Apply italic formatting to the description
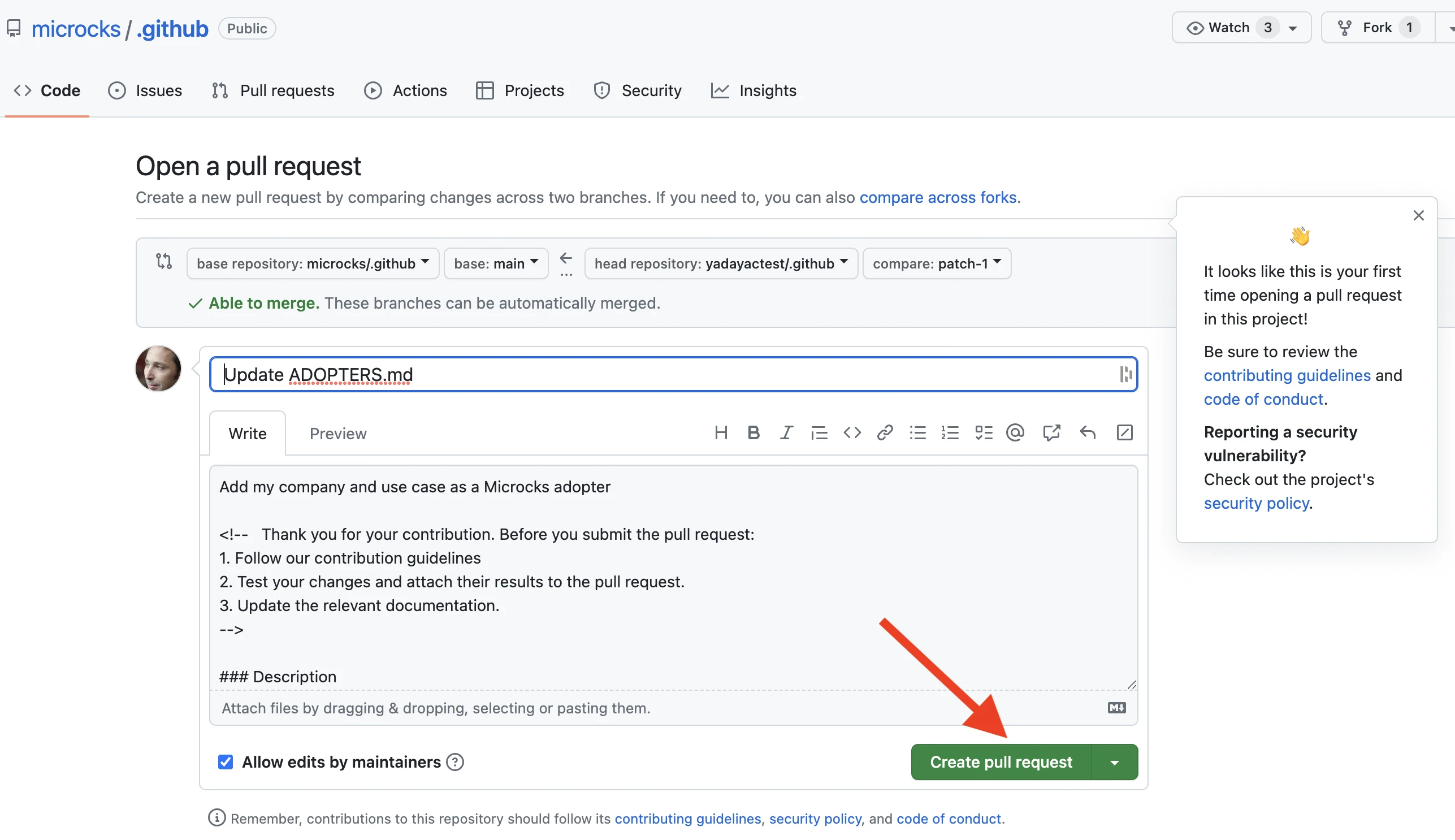 pyautogui.click(x=786, y=432)
